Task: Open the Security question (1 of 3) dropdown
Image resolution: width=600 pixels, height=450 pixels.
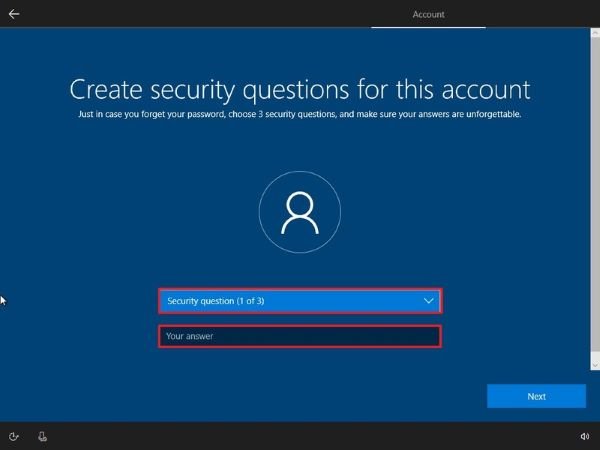Action: tap(300, 301)
